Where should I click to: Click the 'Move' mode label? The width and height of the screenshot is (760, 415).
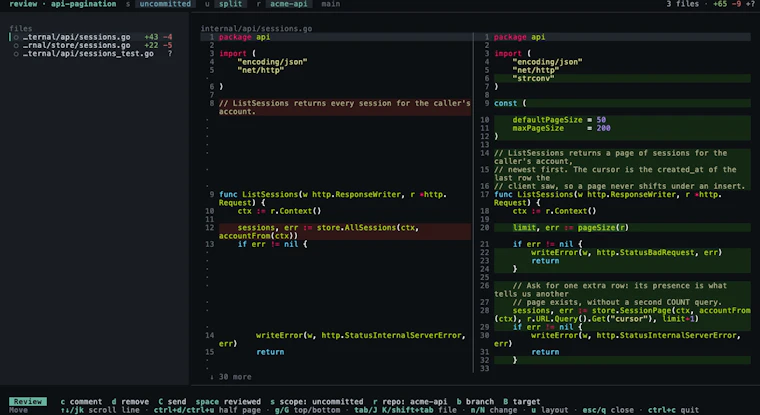coord(18,410)
